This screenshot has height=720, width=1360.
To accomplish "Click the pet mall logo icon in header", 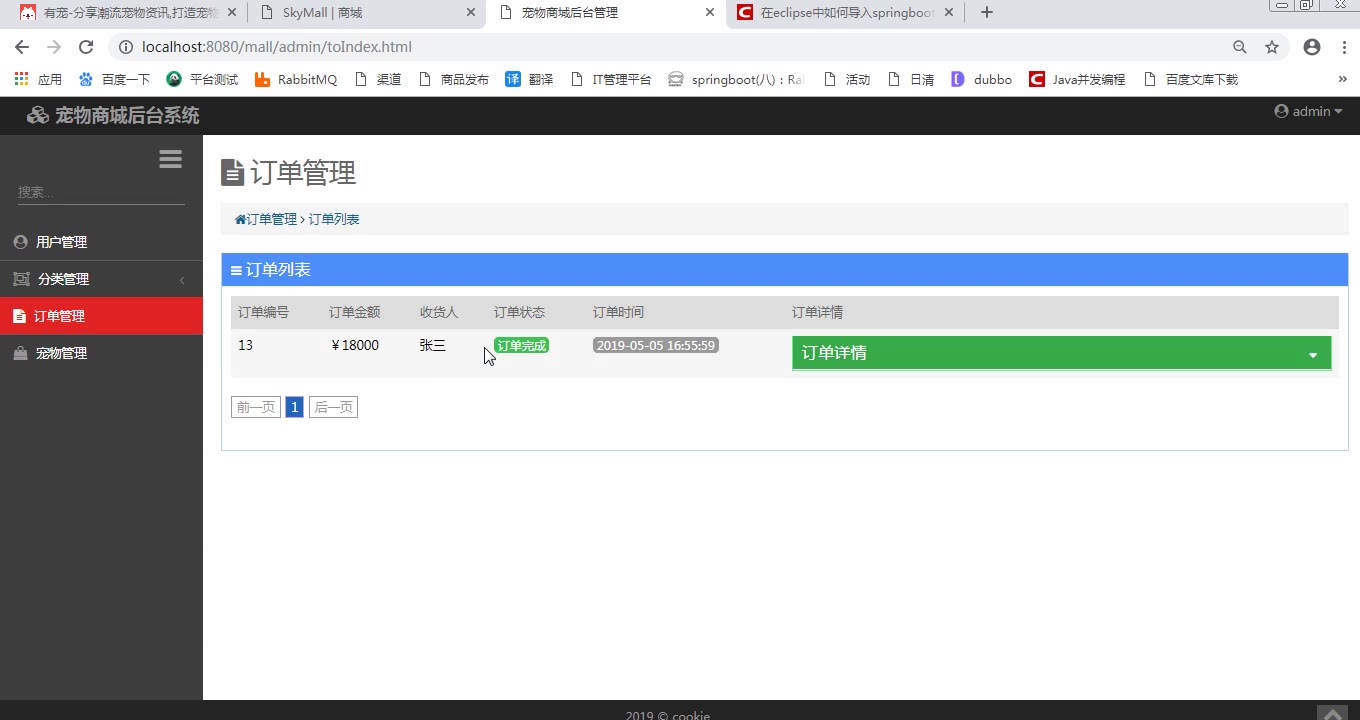I will pos(38,115).
